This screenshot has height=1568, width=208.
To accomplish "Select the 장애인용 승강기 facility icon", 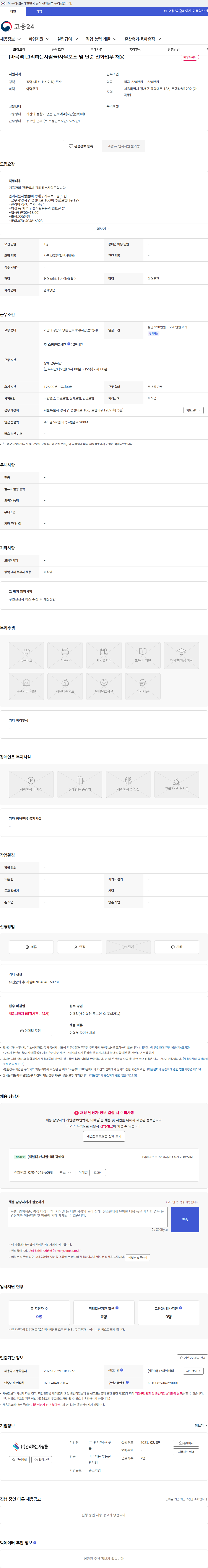I will pyautogui.click(x=80, y=785).
